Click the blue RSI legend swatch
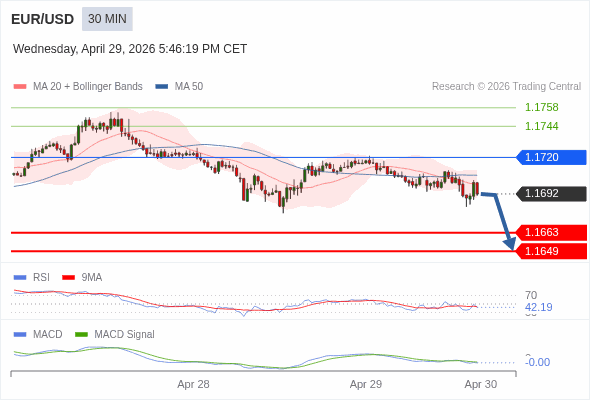 point(20,278)
